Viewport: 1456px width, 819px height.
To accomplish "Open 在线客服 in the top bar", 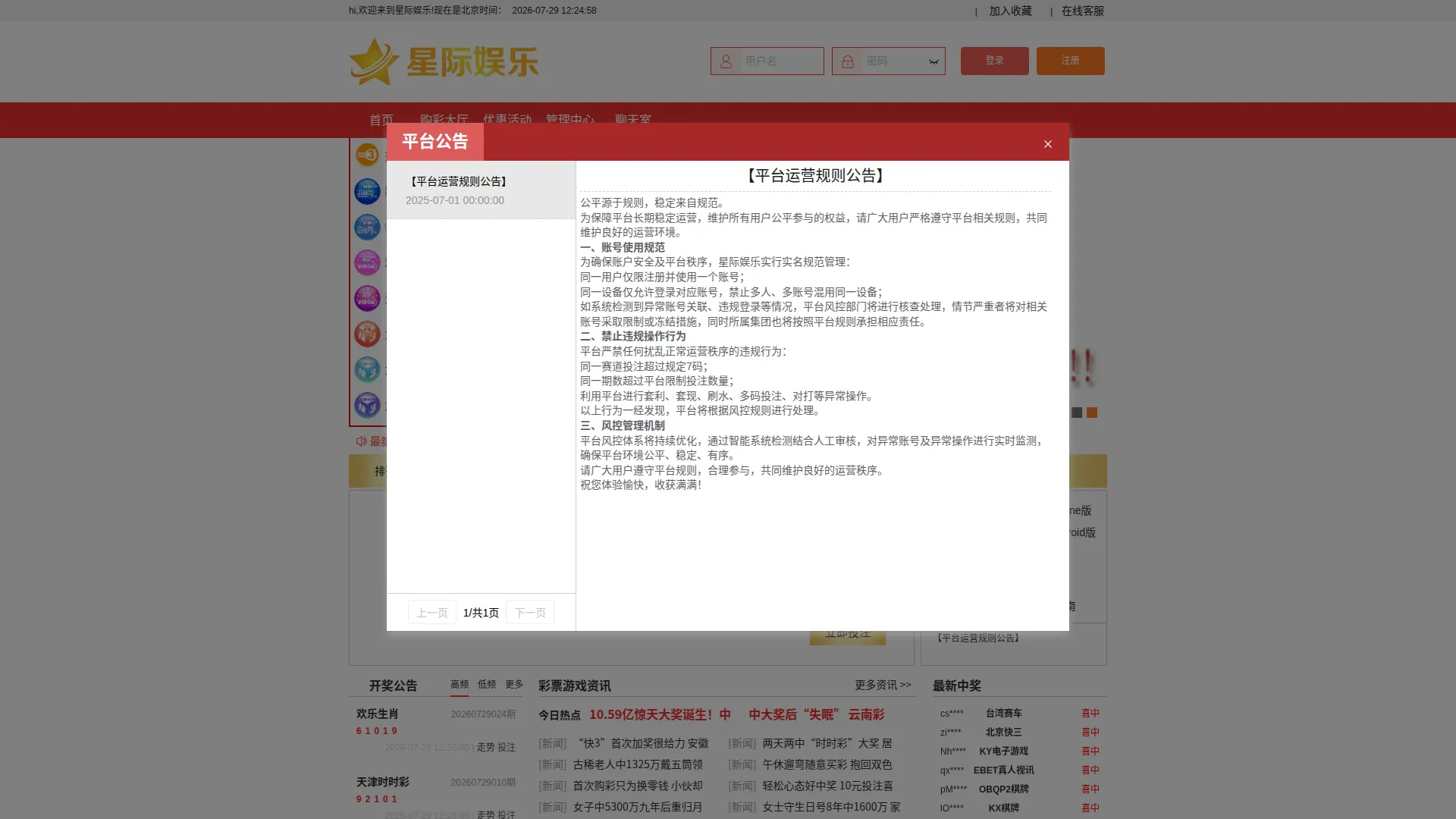I will coord(1083,11).
